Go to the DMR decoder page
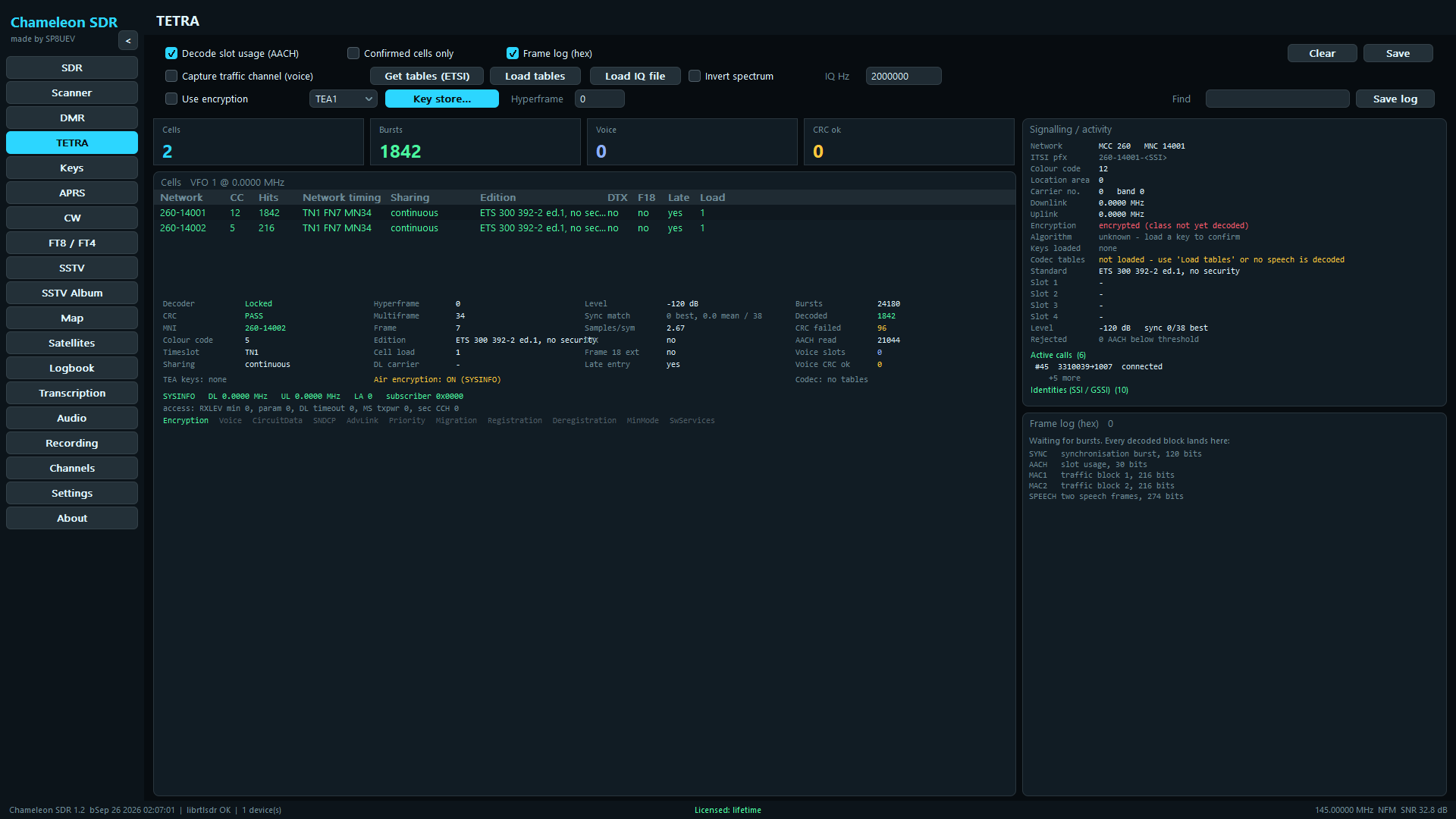Viewport: 1456px width, 819px height. pyautogui.click(x=72, y=118)
